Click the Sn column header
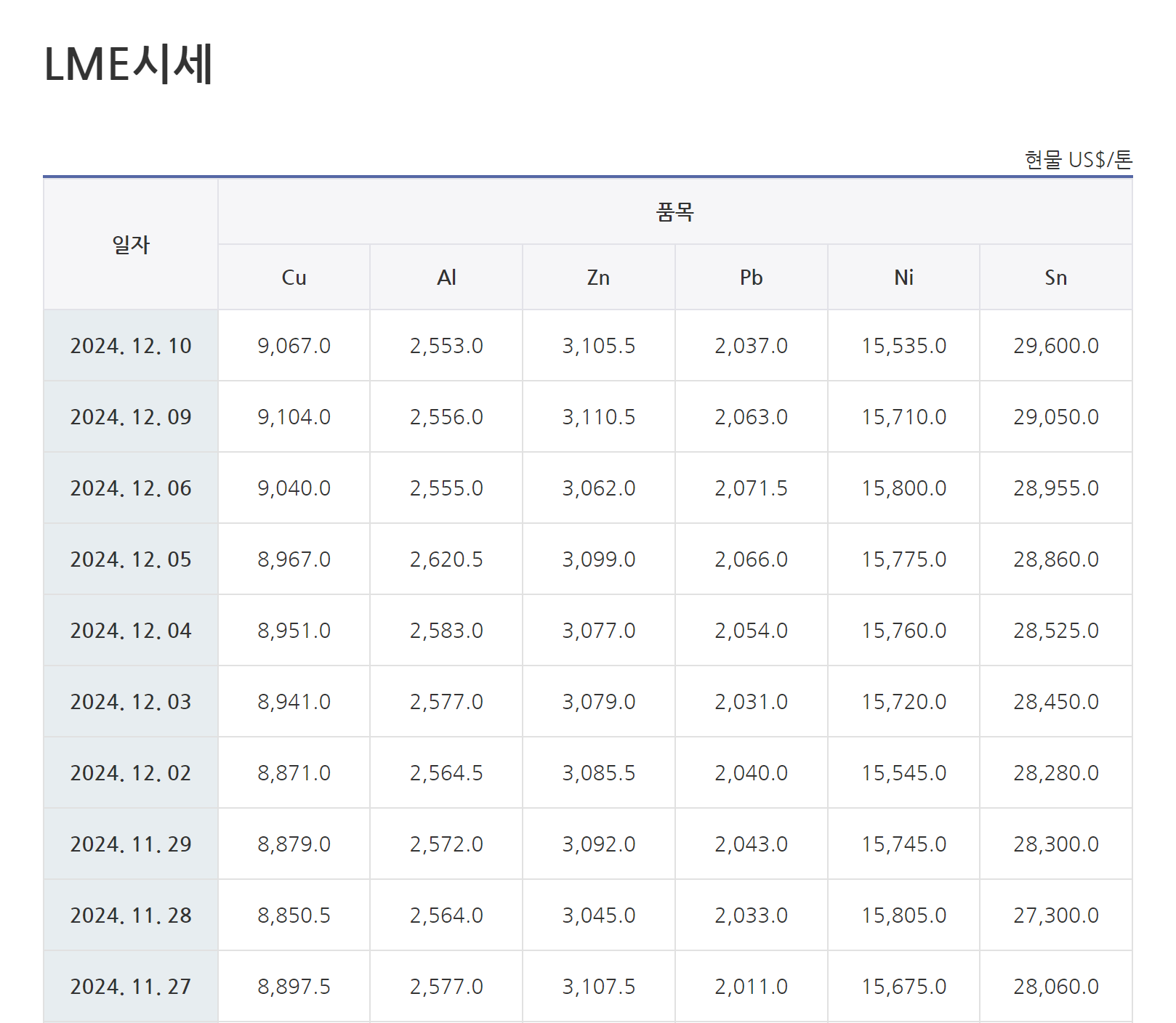1176x1023 pixels. pos(1055,278)
